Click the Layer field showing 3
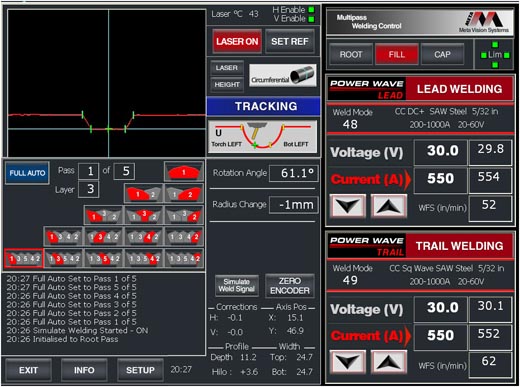The width and height of the screenshot is (520, 387). [88, 189]
